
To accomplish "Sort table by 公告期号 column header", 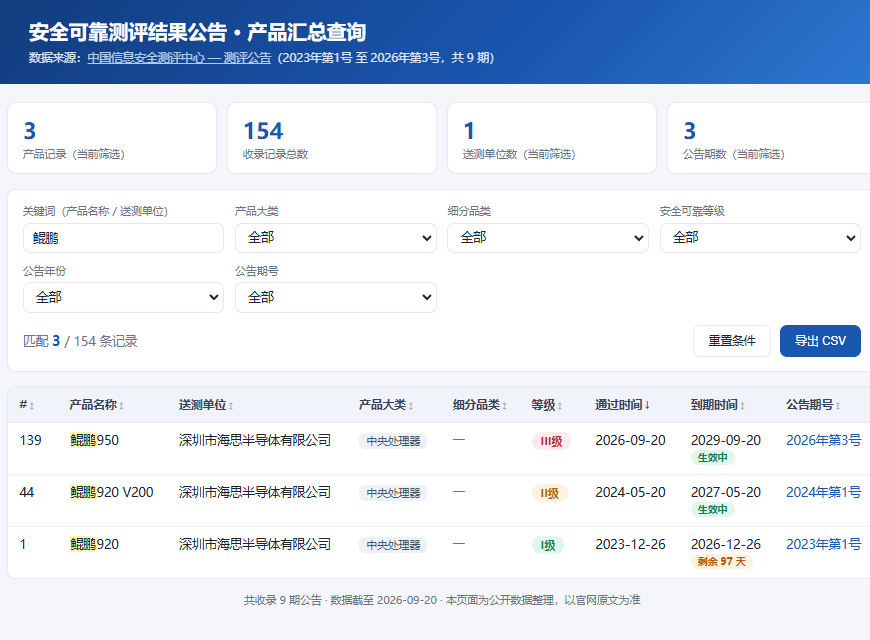I will click(x=813, y=405).
